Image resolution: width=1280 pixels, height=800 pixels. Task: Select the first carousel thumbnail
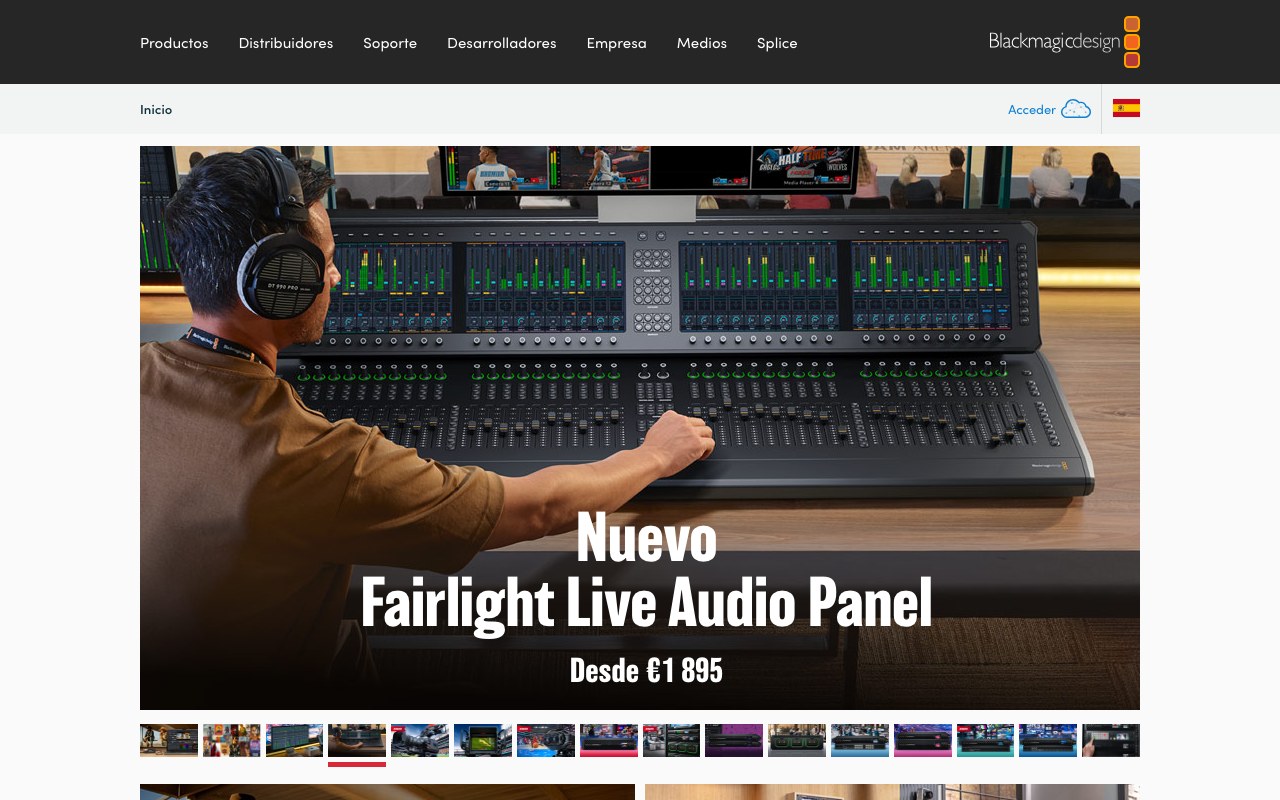(169, 740)
